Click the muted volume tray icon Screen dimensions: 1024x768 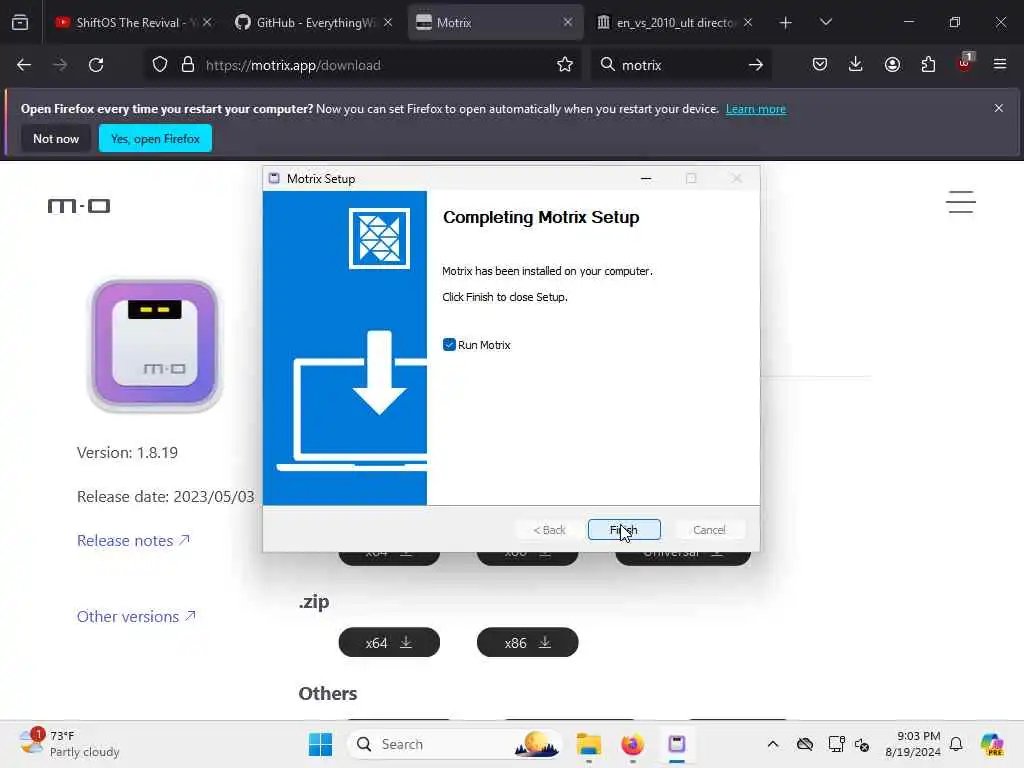(x=861, y=744)
